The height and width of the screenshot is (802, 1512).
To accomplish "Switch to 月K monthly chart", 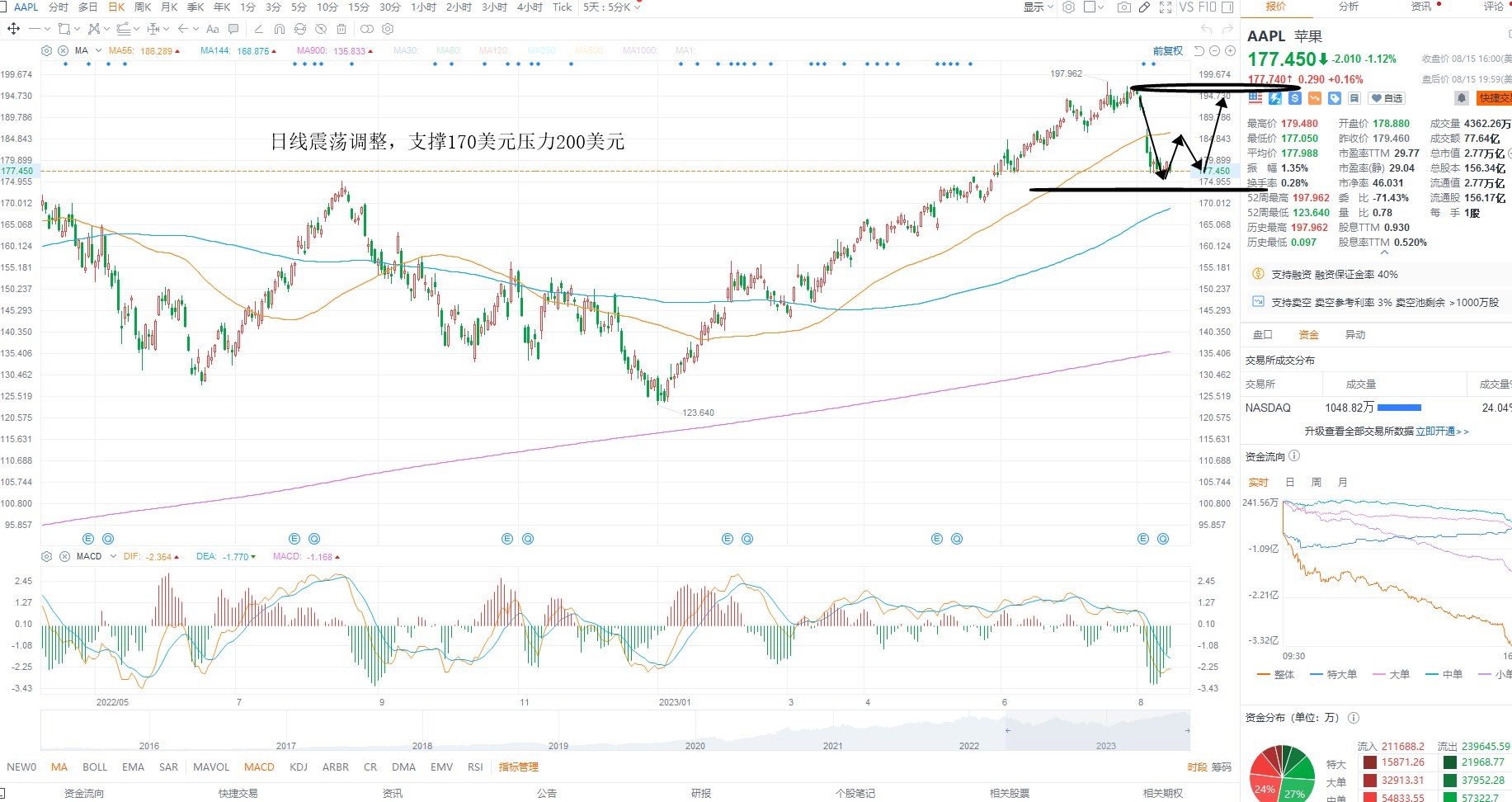I will (169, 7).
